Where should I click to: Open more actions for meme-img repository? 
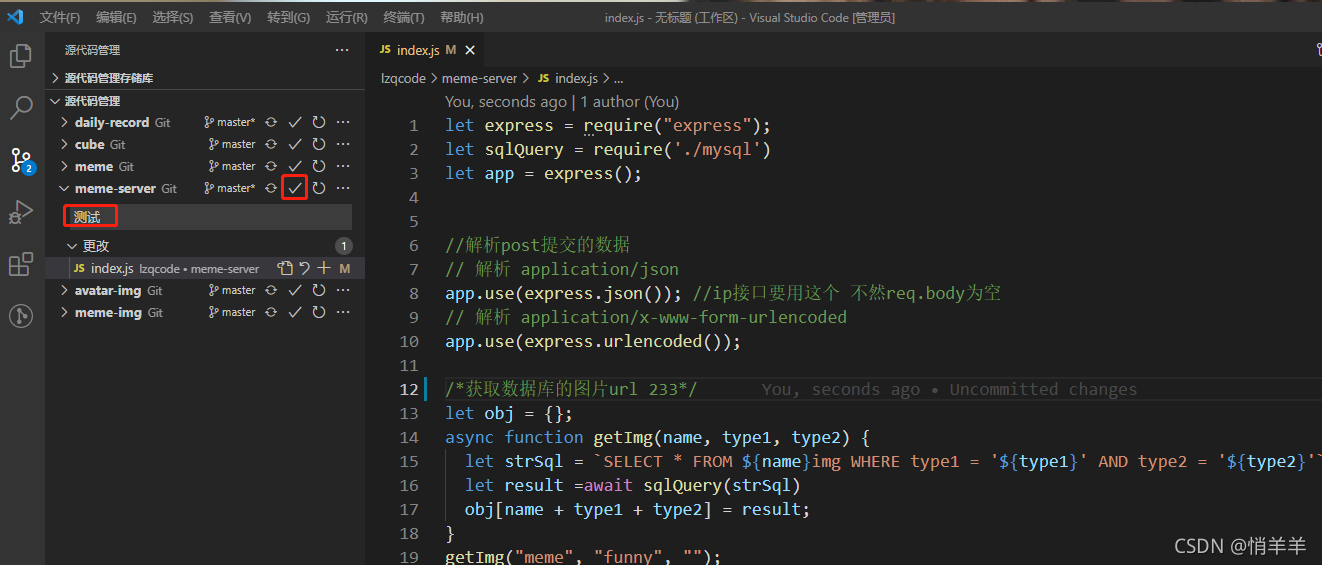tap(343, 312)
